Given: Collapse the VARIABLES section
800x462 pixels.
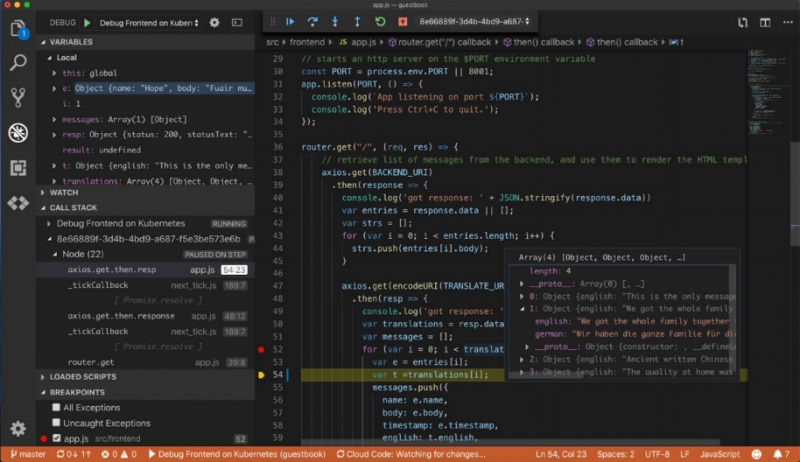Looking at the screenshot, I should click(145, 42).
